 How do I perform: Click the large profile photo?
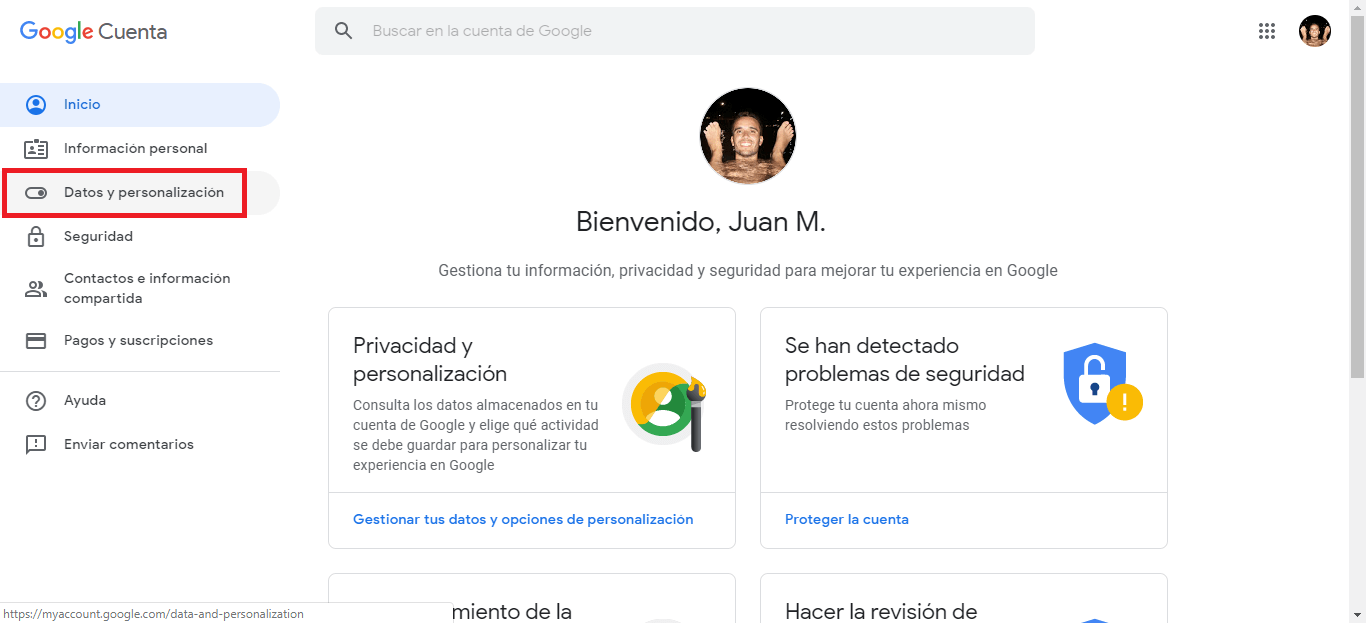coord(748,136)
